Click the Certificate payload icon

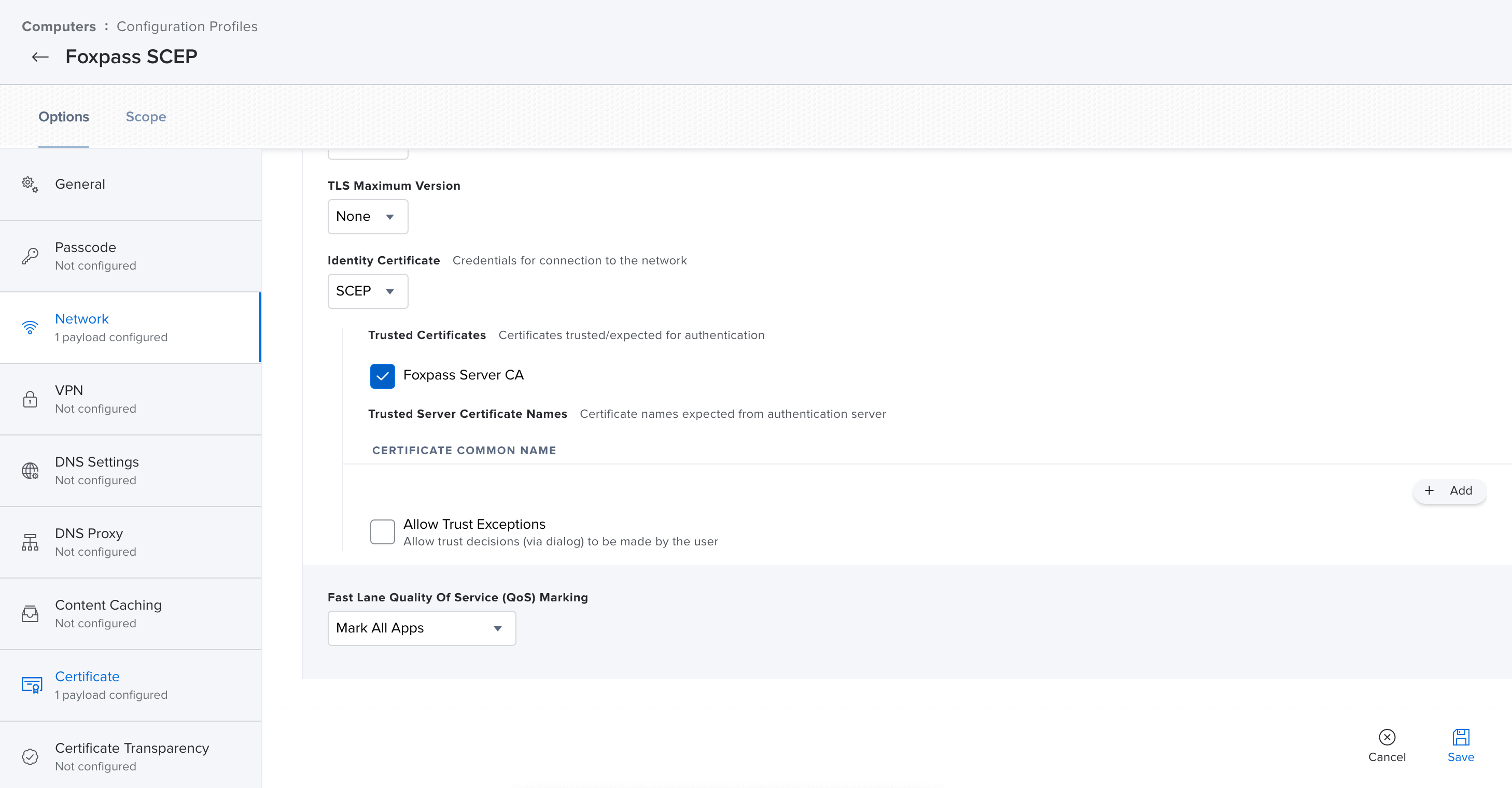tap(31, 685)
